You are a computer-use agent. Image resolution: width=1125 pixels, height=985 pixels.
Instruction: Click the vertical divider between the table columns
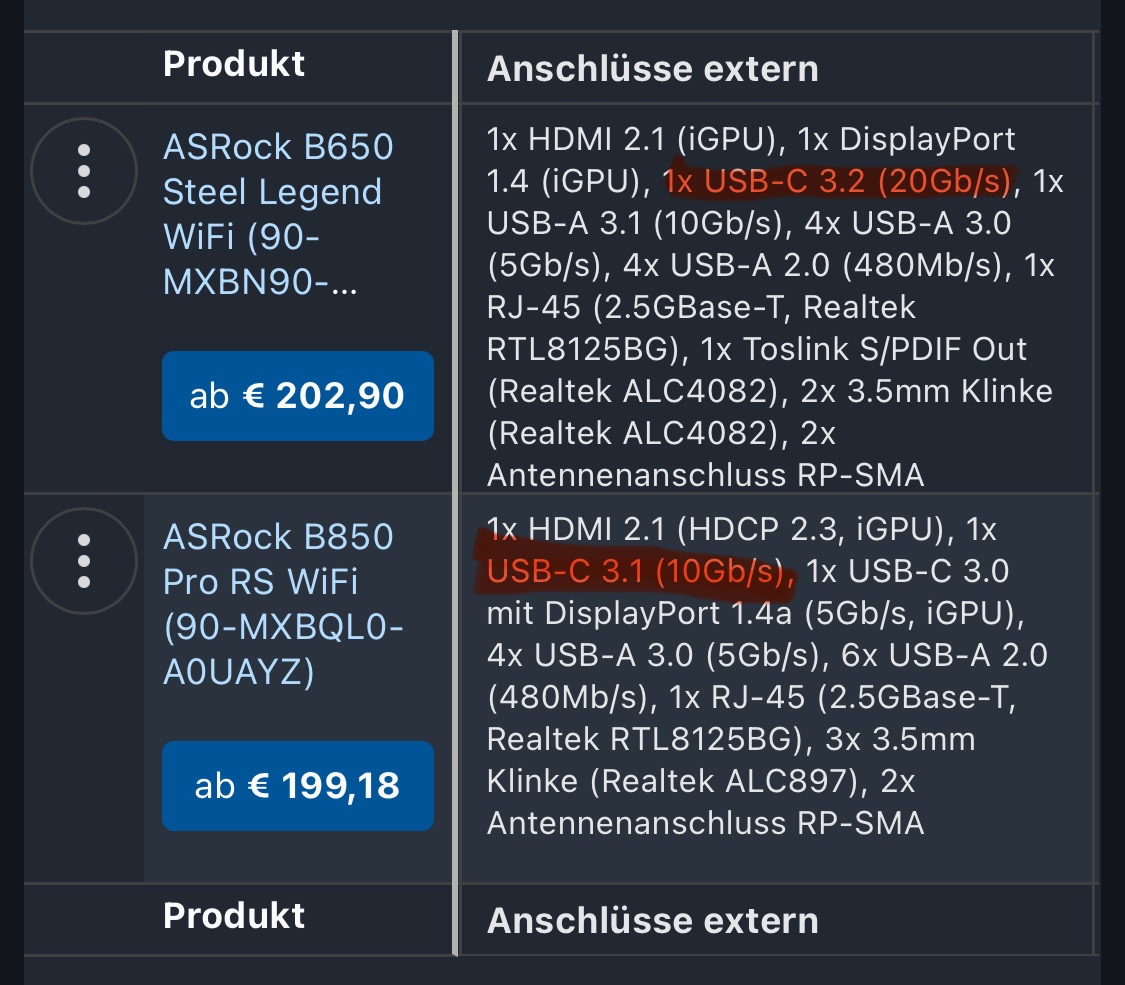click(455, 493)
